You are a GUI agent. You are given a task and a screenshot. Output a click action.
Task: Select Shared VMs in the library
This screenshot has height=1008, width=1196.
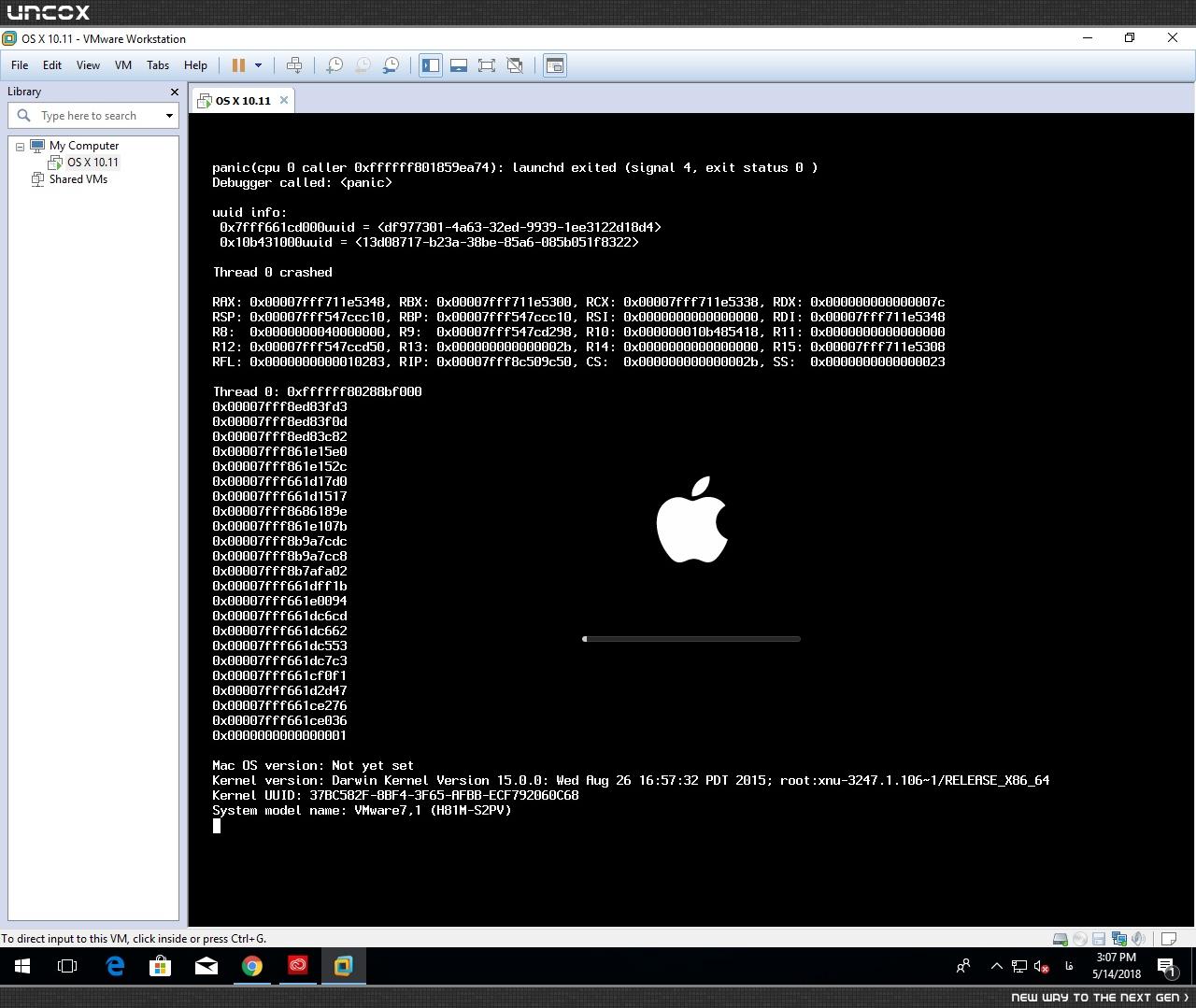click(78, 179)
